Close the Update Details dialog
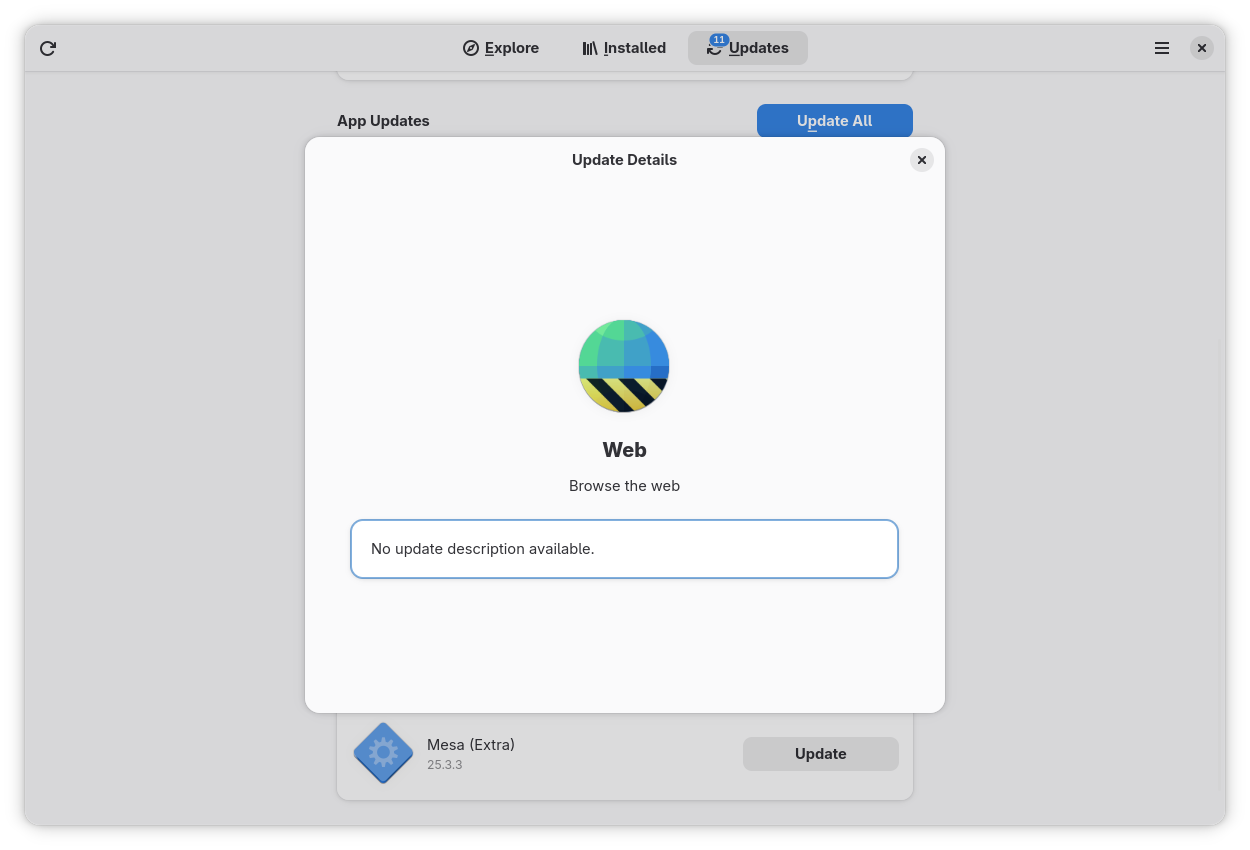Viewport: 1250px width, 850px height. [x=922, y=160]
